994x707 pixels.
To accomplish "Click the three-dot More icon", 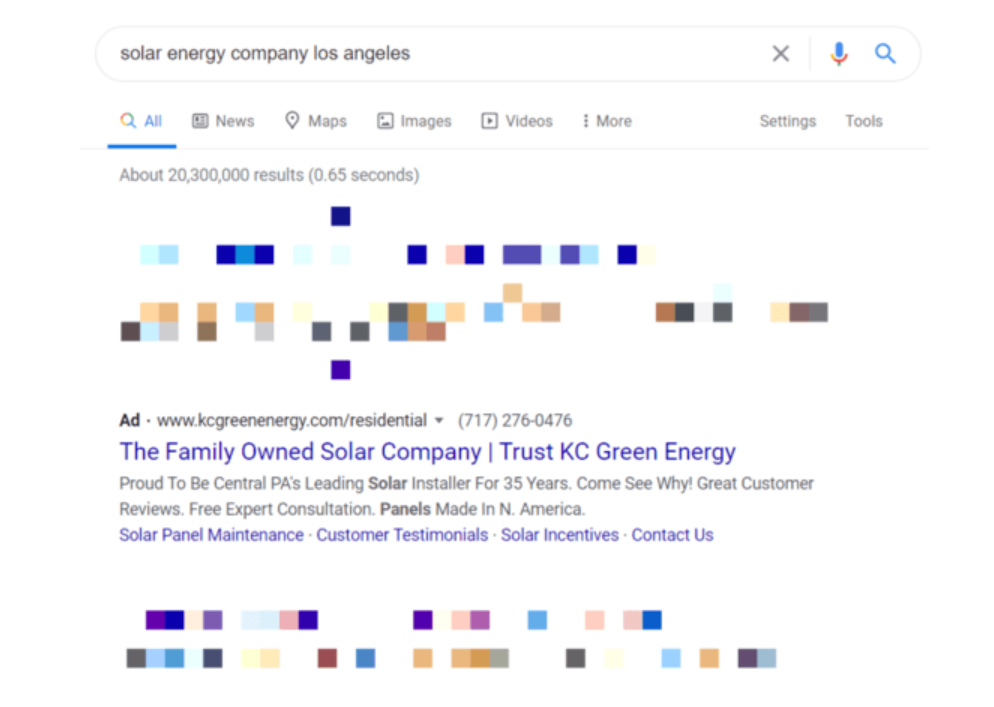I will click(x=585, y=121).
